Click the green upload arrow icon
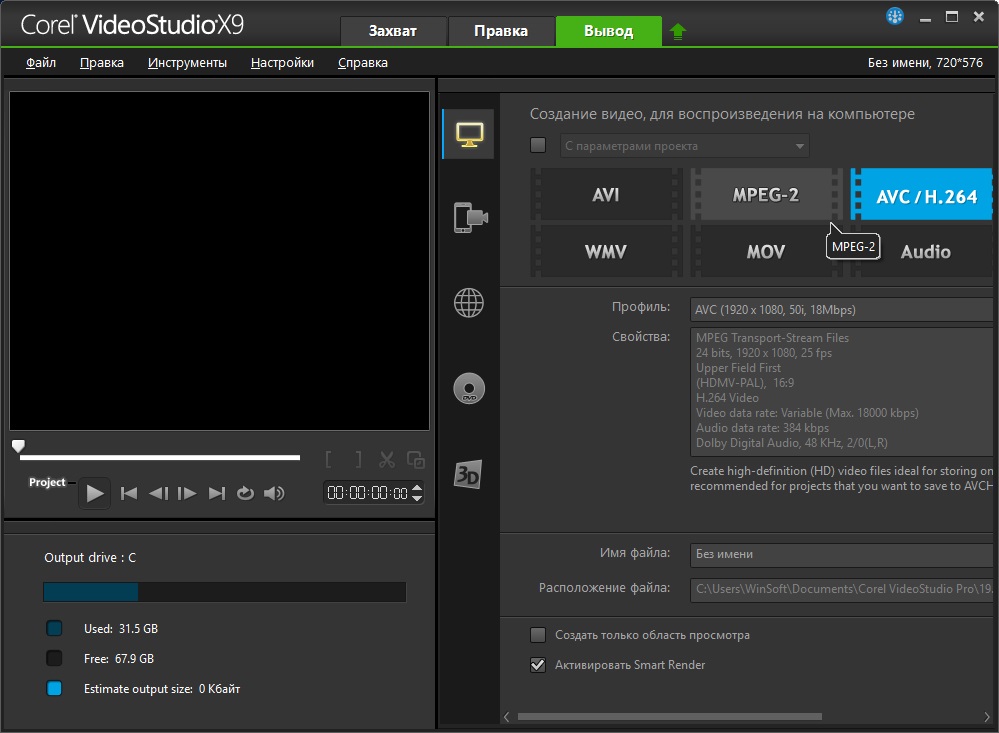 pos(678,31)
